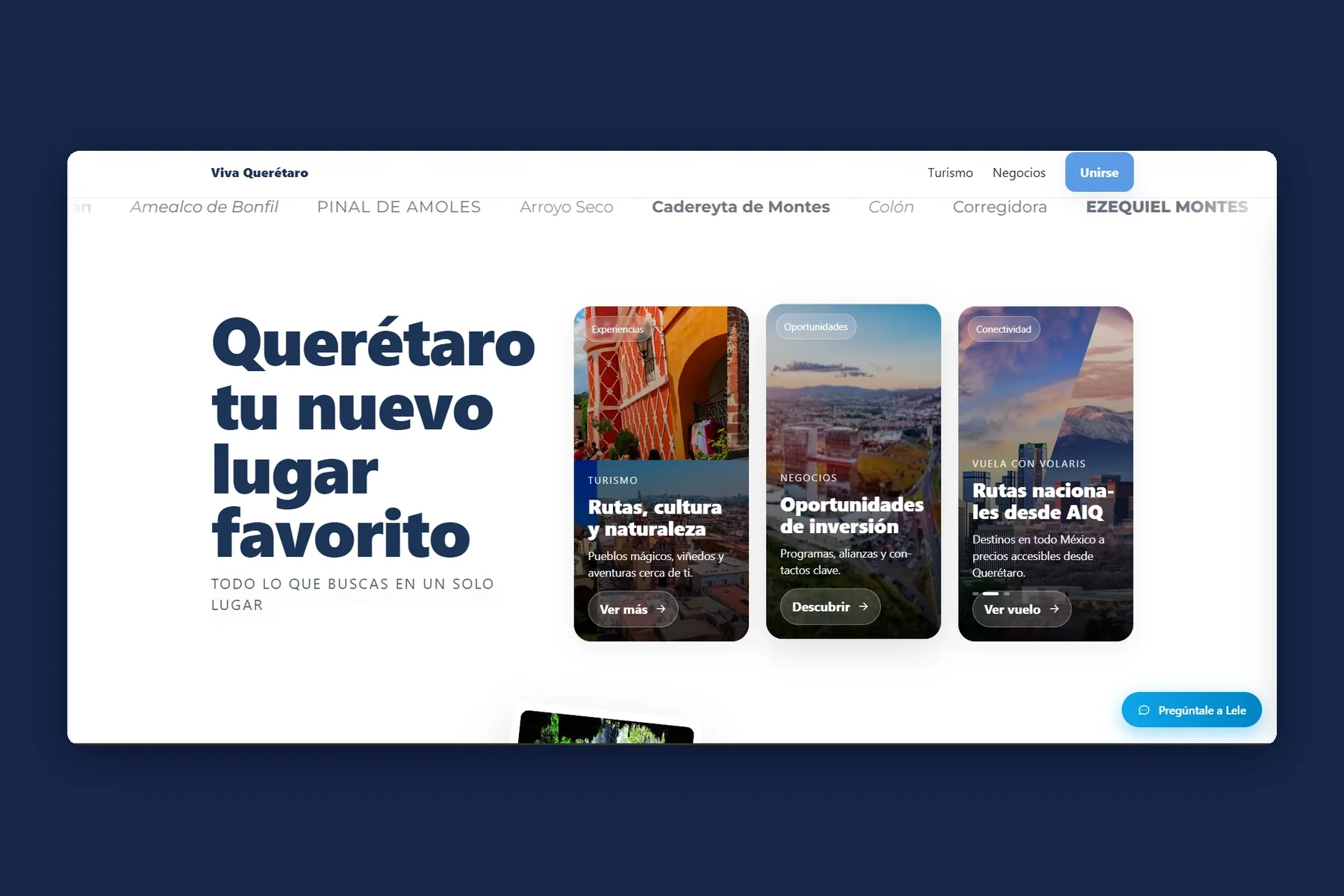
Task: Open the Oportunidades de inversión card title
Action: coord(852,515)
